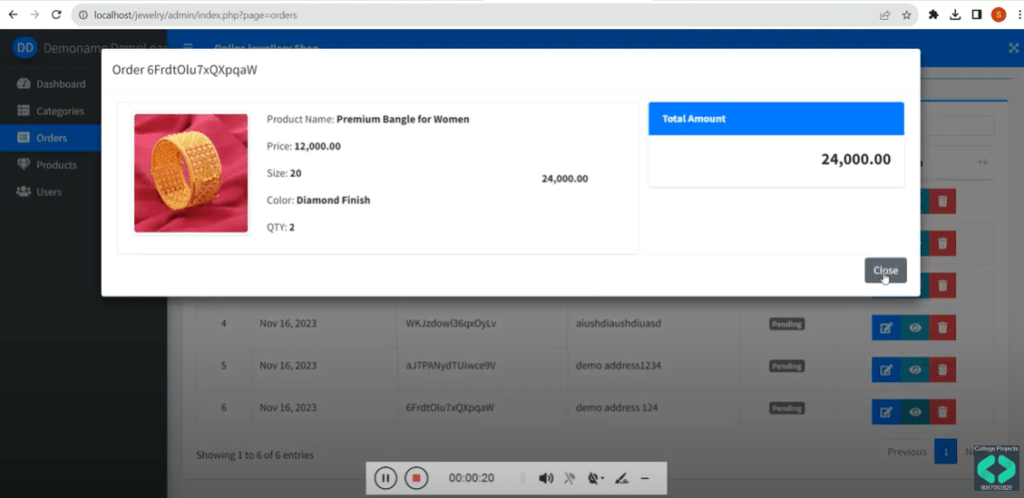
Task: Click address 'aiushdiaushdiuasd'
Action: pyautogui.click(x=618, y=323)
